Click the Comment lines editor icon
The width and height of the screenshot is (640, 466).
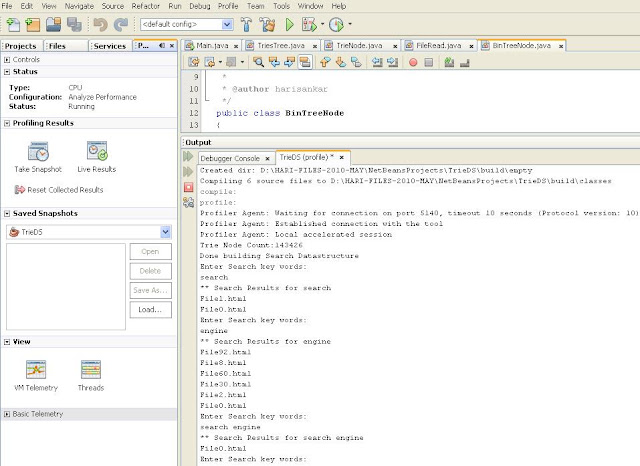[449, 62]
